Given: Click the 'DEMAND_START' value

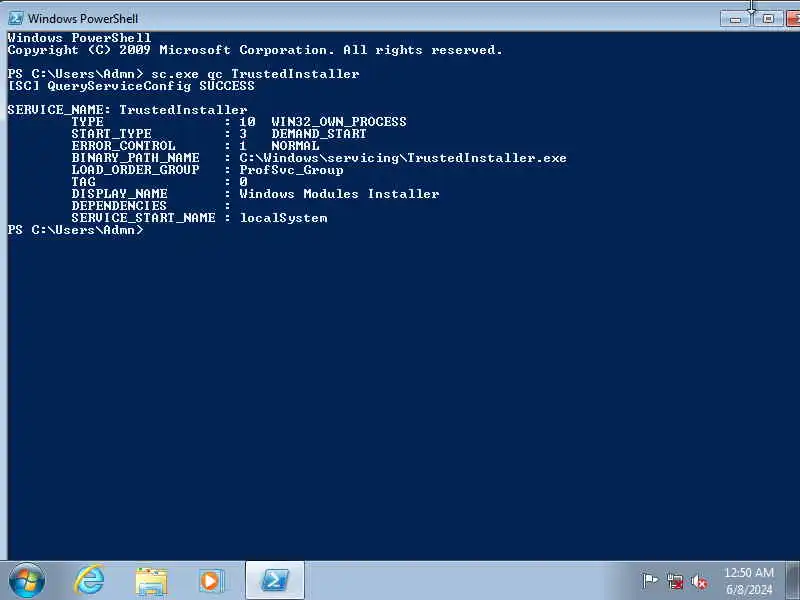Looking at the screenshot, I should click(319, 134).
